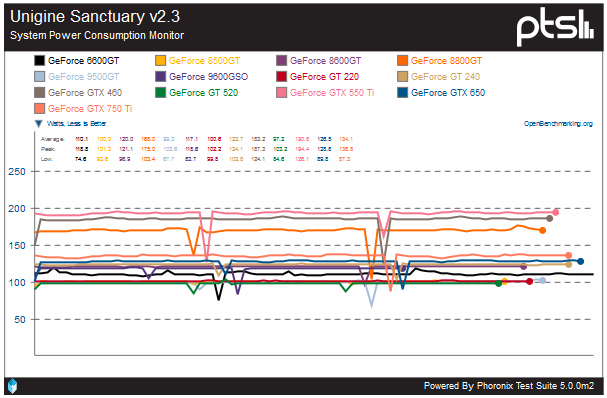This screenshot has width=607, height=398.
Task: Click the 250 y-axis label
Action: click(x=17, y=172)
